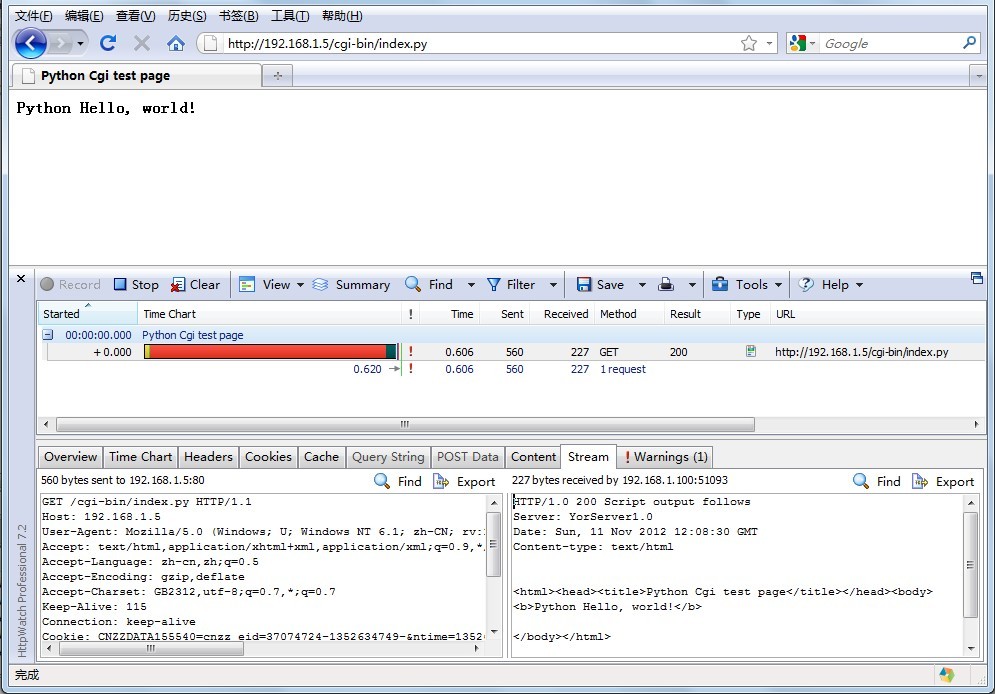Screen dimensions: 995x694
Task: Open the 书签(B) menu
Action: [238, 15]
